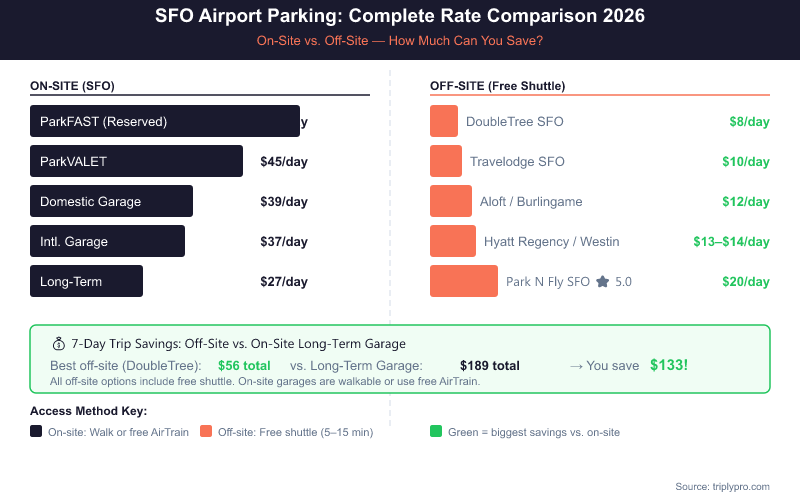Click the OFF-SITE (Free Shuttle) heading
Image resolution: width=800 pixels, height=500 pixels.
tap(497, 86)
